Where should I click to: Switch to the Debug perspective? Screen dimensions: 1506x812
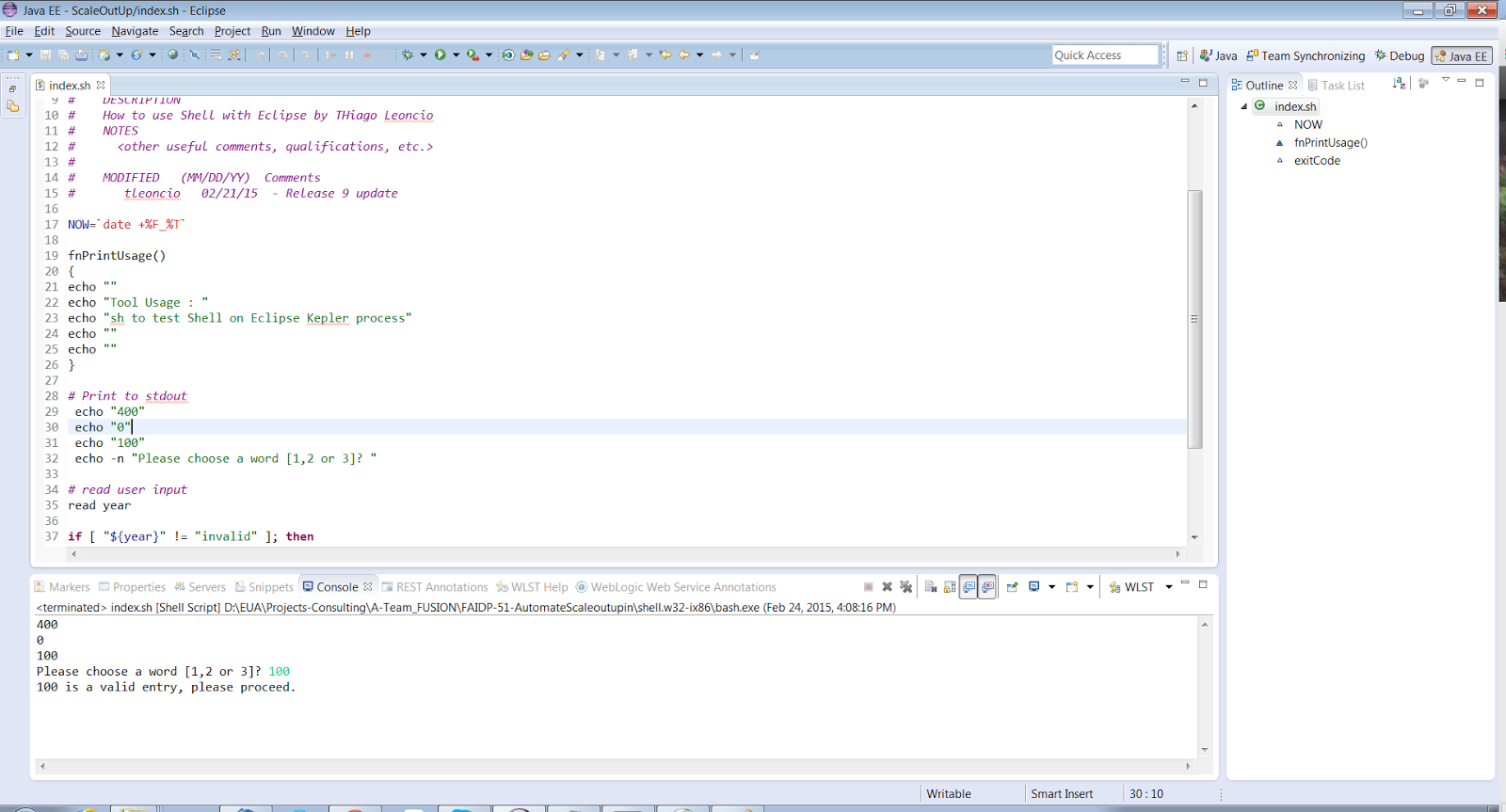(x=1400, y=56)
